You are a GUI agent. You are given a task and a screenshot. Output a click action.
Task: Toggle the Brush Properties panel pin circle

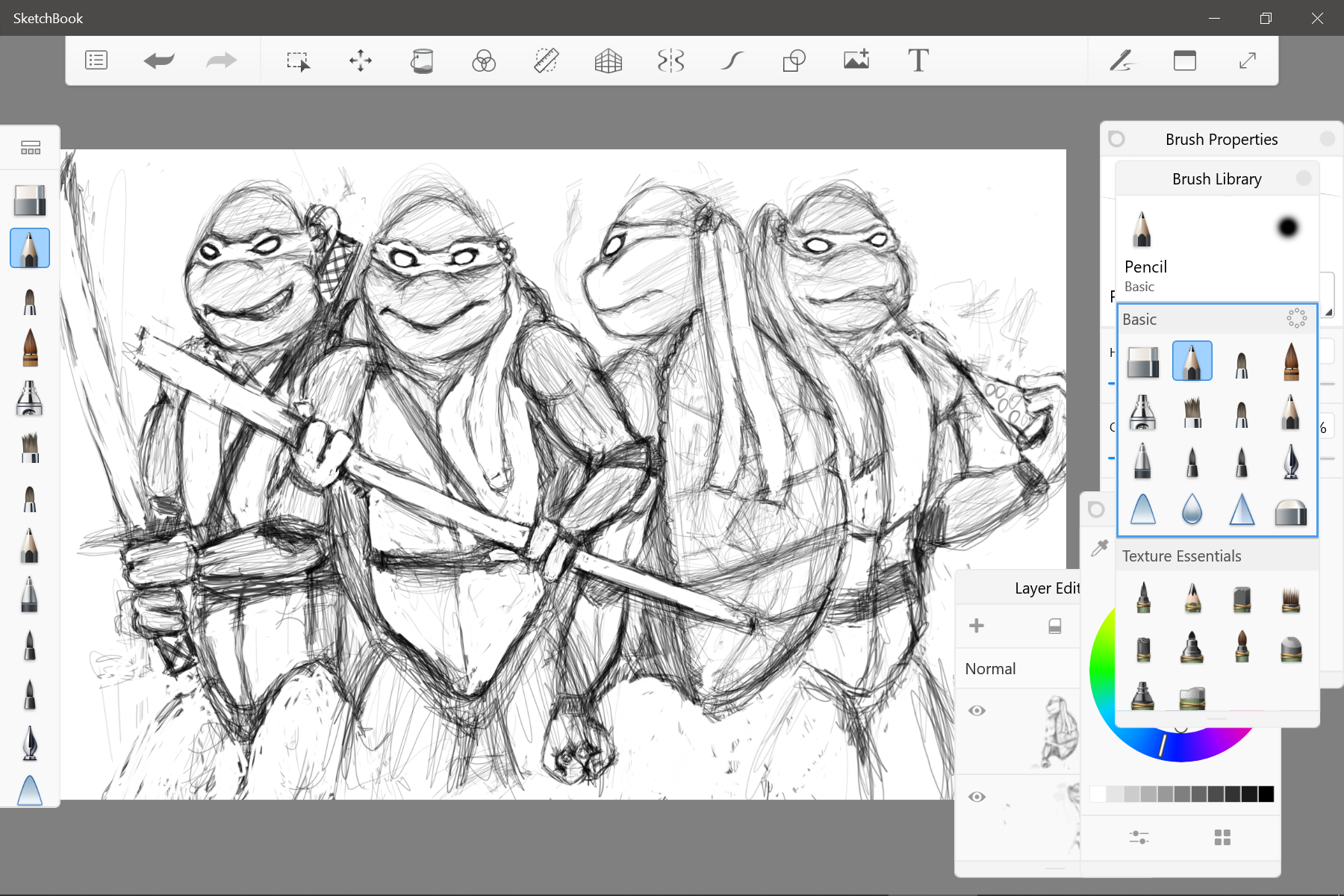[1117, 139]
